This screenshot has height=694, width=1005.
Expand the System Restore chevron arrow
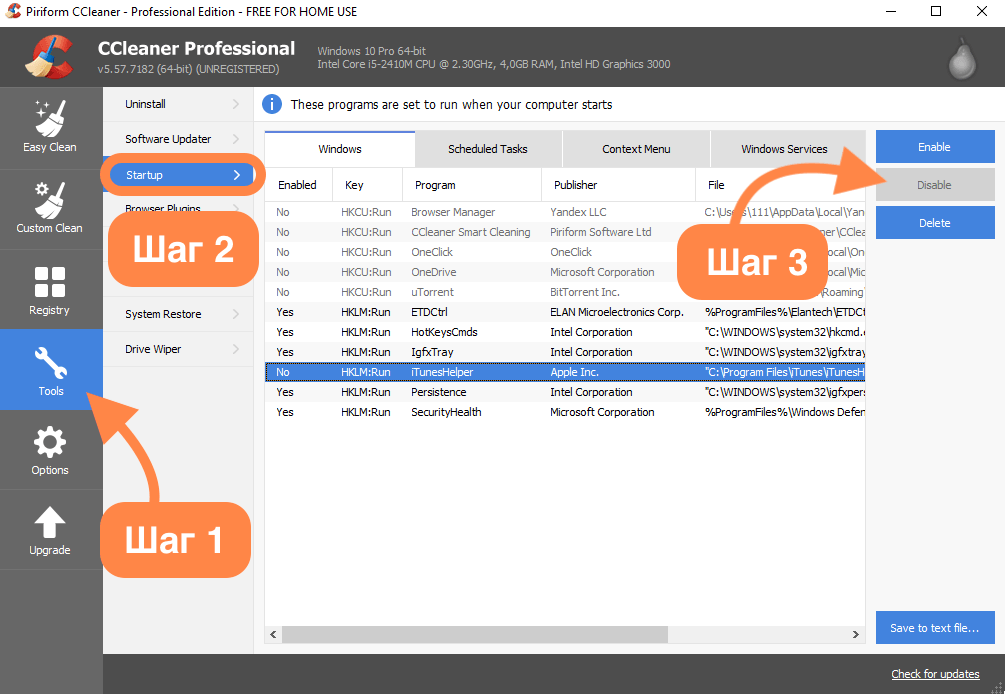[236, 314]
